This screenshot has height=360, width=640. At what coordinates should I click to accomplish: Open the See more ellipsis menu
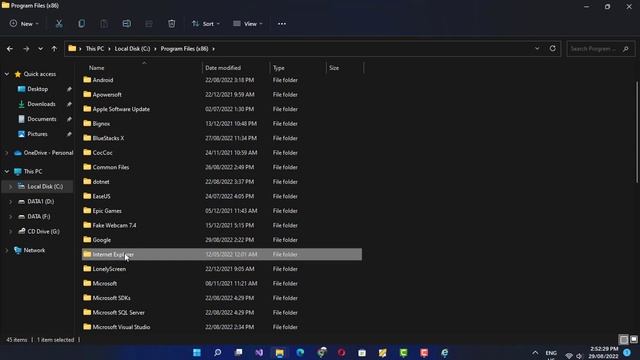(x=282, y=24)
